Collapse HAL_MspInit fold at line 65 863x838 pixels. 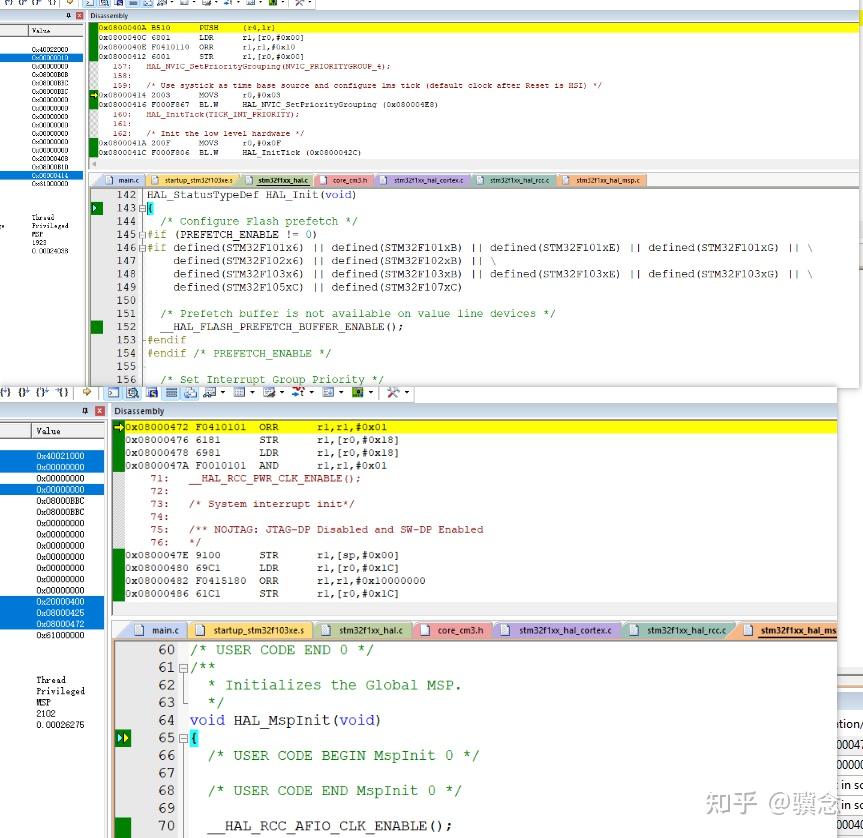(183, 738)
